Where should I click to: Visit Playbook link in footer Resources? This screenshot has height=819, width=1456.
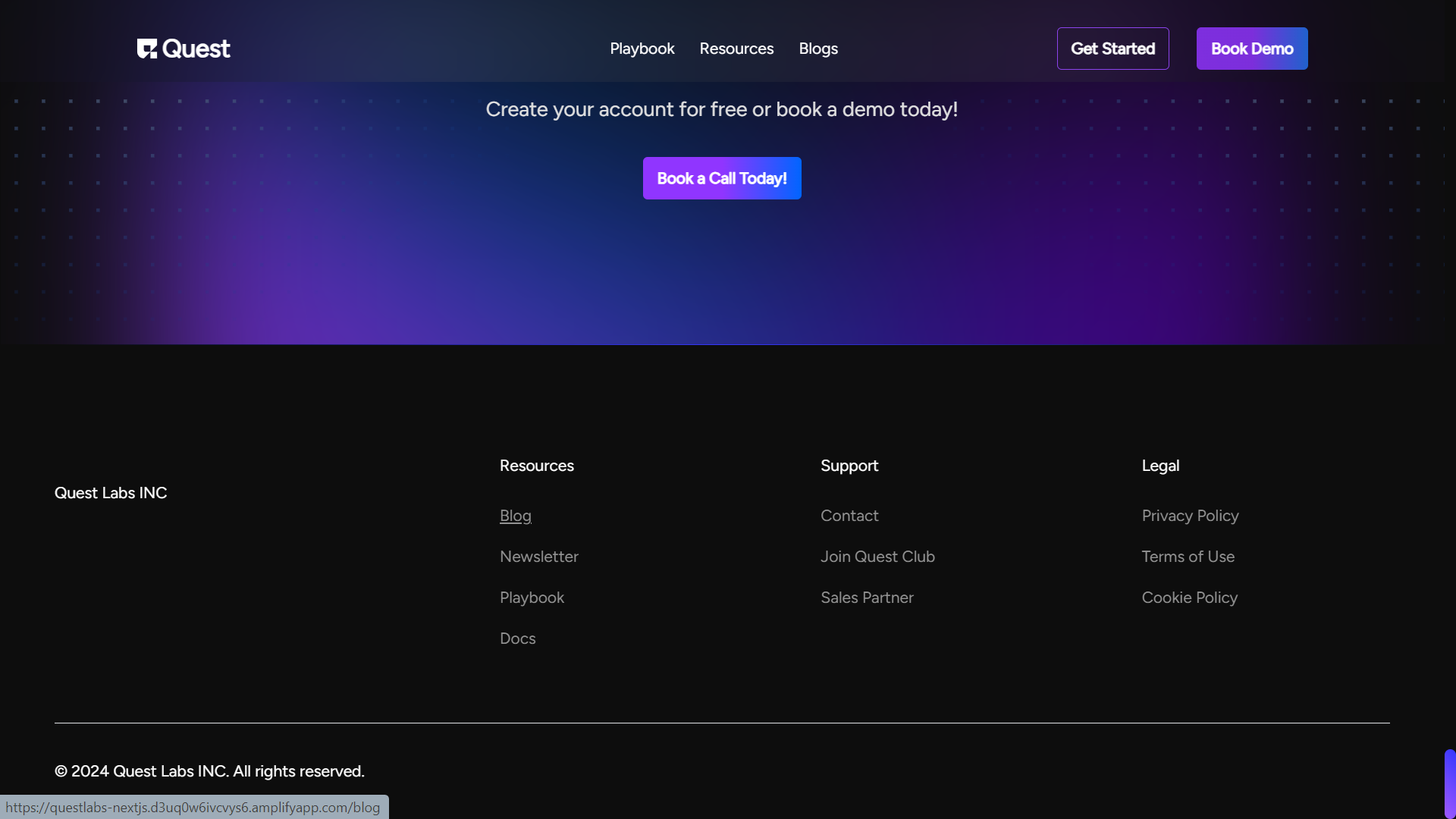[532, 598]
